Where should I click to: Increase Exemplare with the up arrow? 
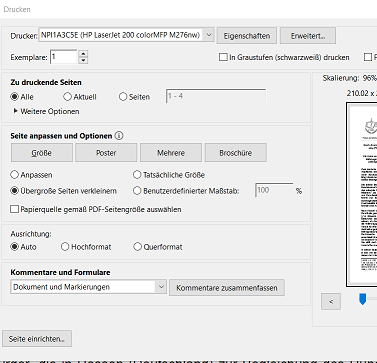[x=83, y=54]
